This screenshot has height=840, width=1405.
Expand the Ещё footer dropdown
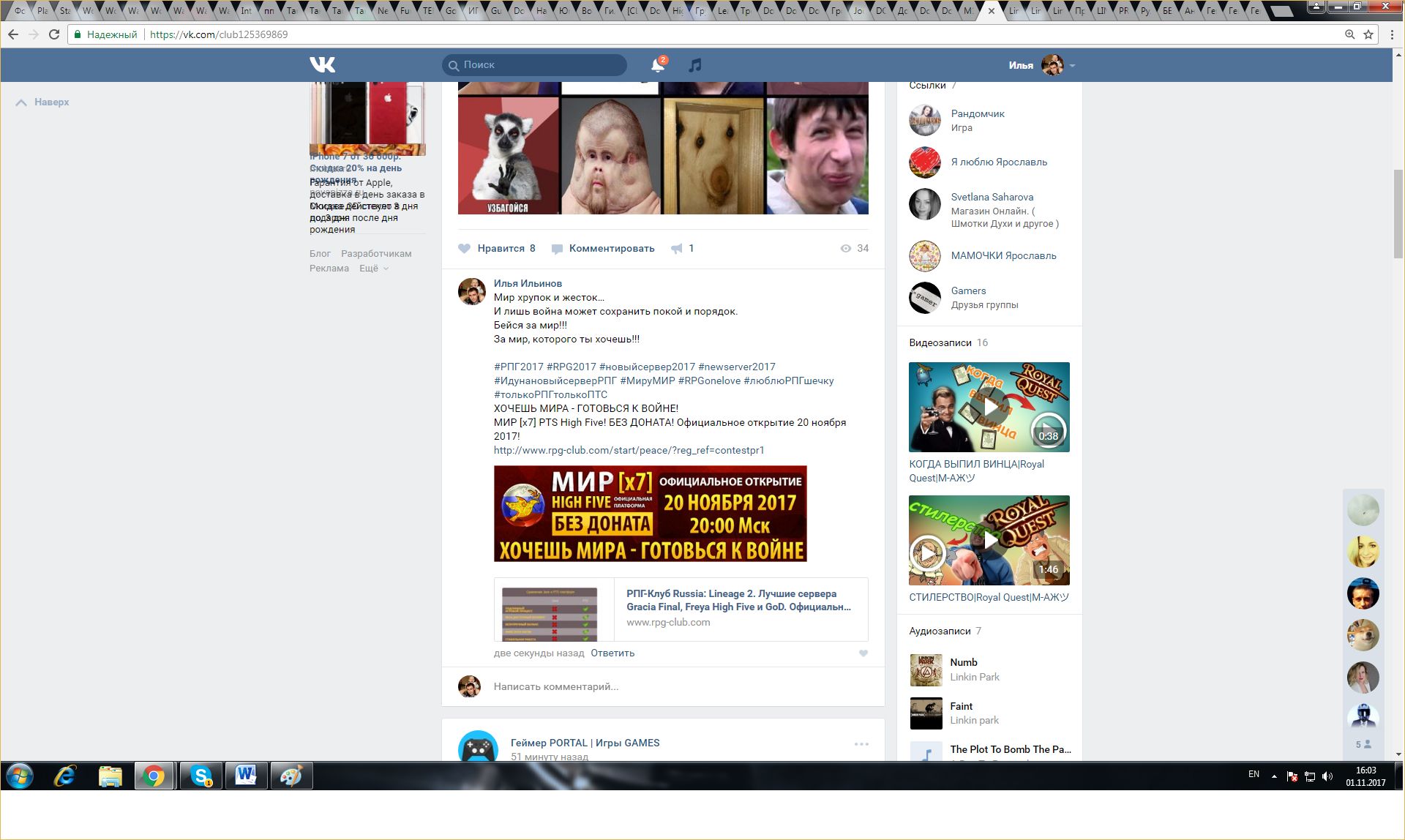[373, 269]
